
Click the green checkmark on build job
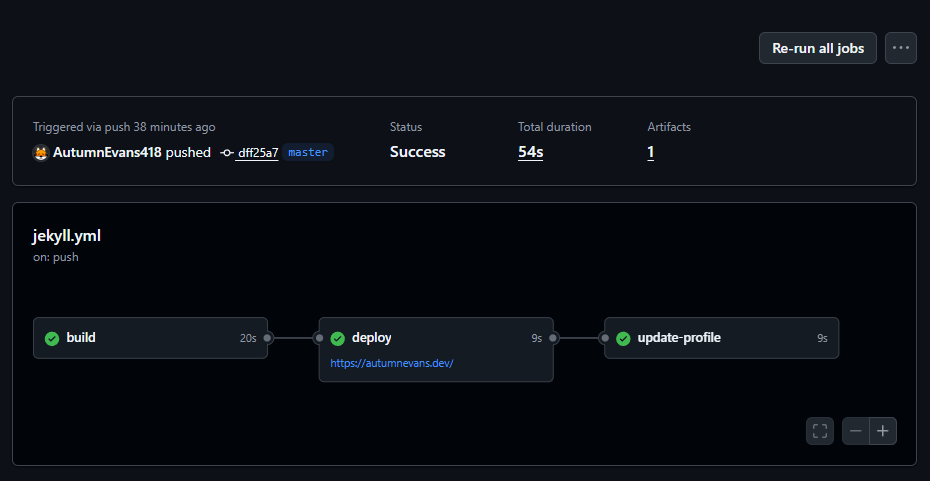click(52, 338)
